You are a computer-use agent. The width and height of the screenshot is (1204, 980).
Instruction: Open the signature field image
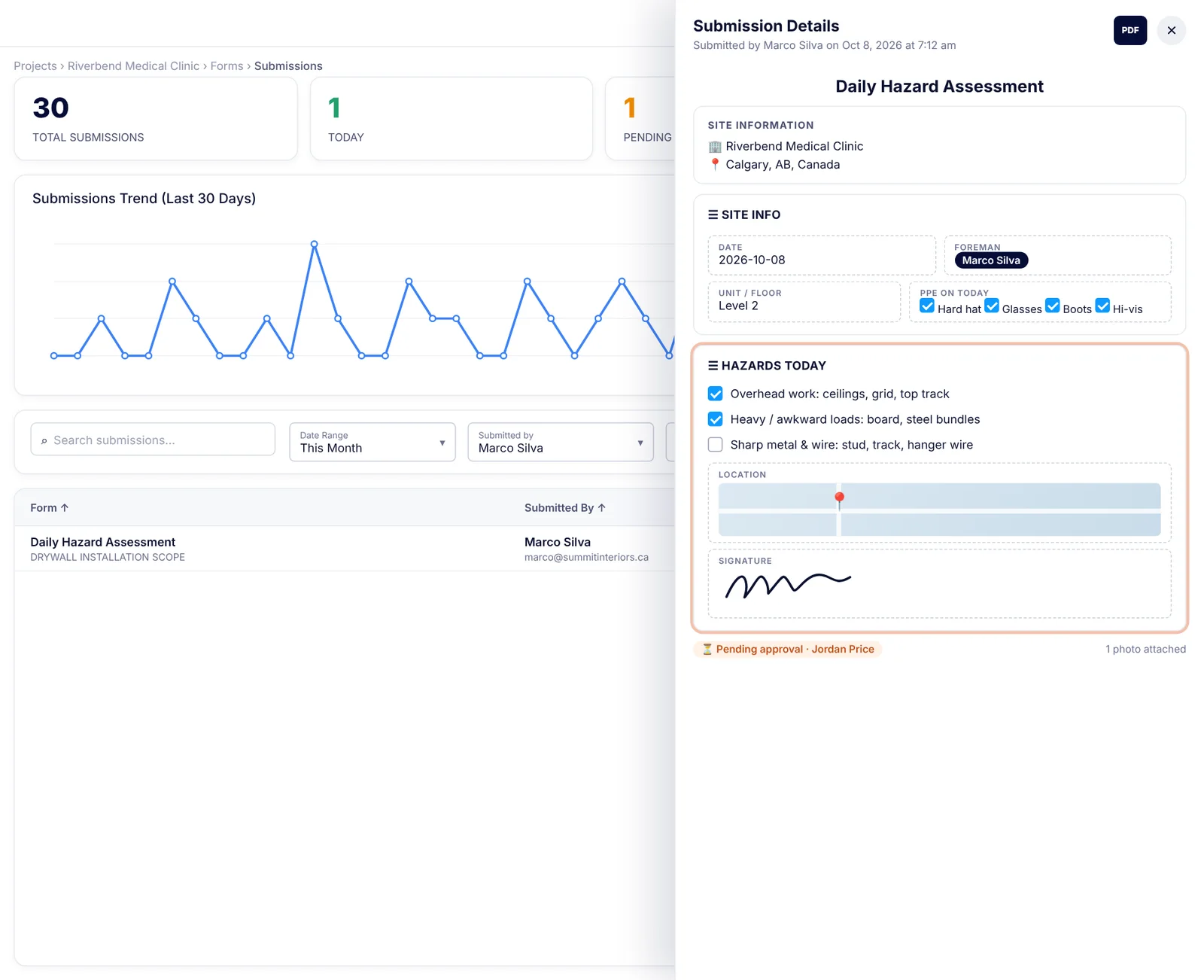788,585
